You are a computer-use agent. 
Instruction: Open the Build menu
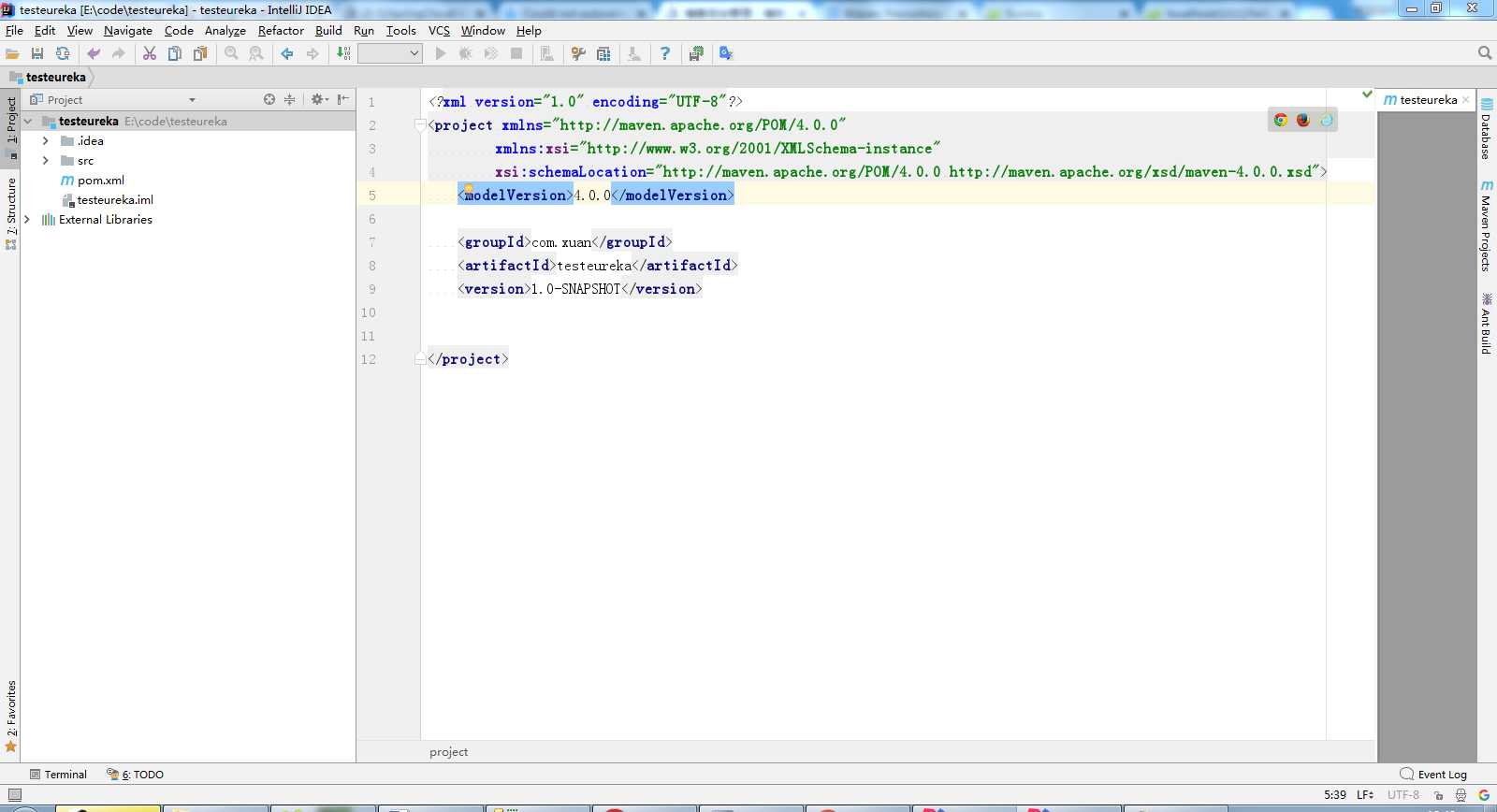(328, 31)
